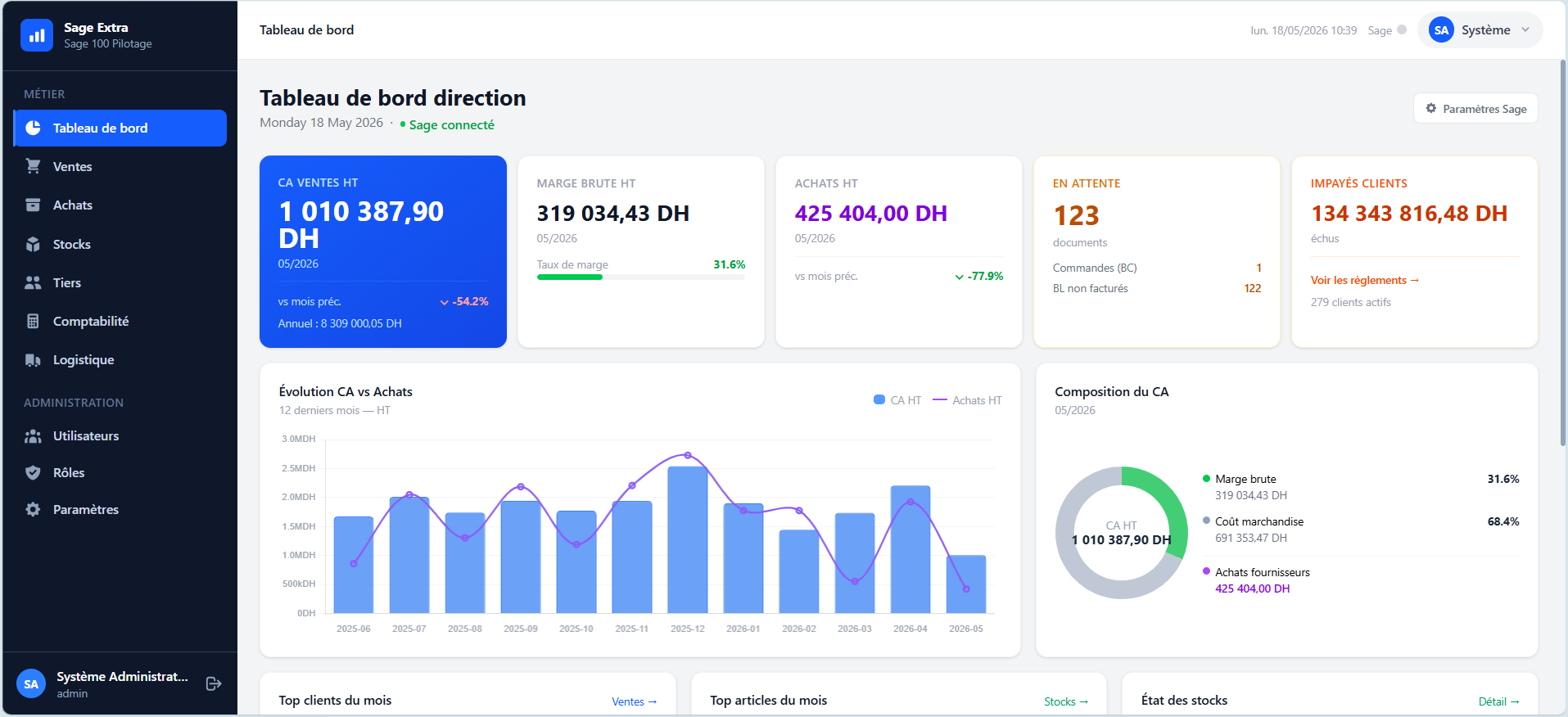The width and height of the screenshot is (1568, 717).
Task: Open Tiers via the people icon
Action: tap(33, 282)
